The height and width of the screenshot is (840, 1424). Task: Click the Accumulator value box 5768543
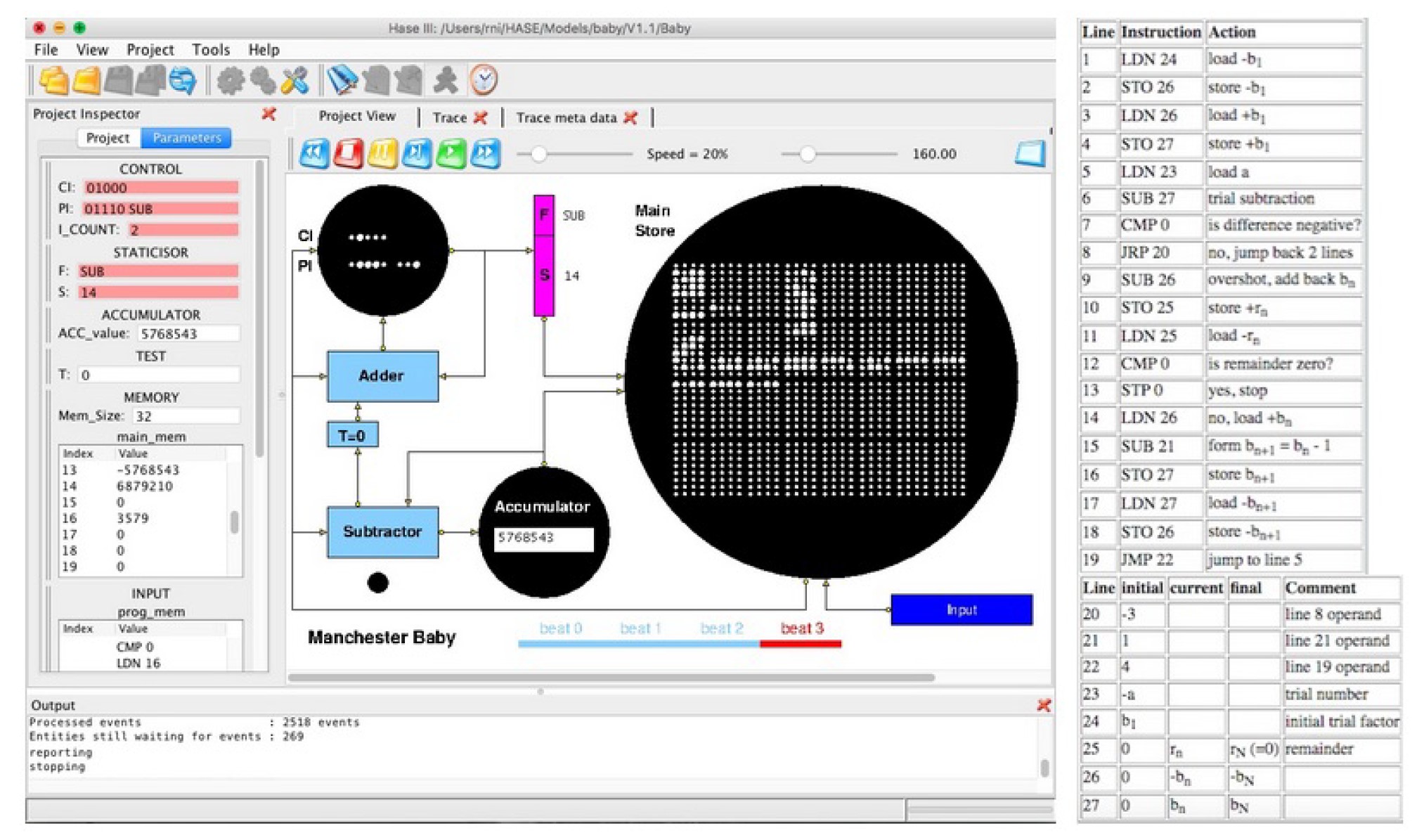(543, 538)
